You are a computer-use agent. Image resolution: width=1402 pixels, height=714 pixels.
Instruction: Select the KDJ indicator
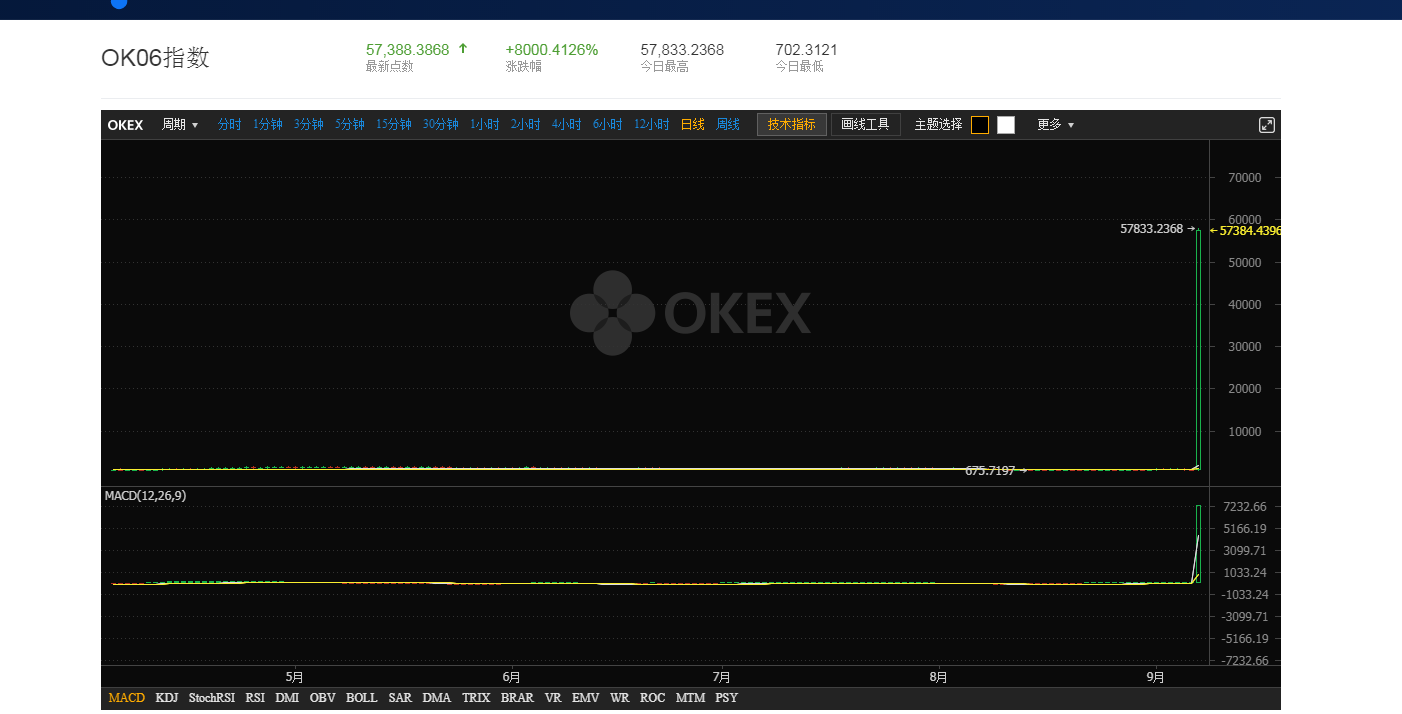coord(167,698)
